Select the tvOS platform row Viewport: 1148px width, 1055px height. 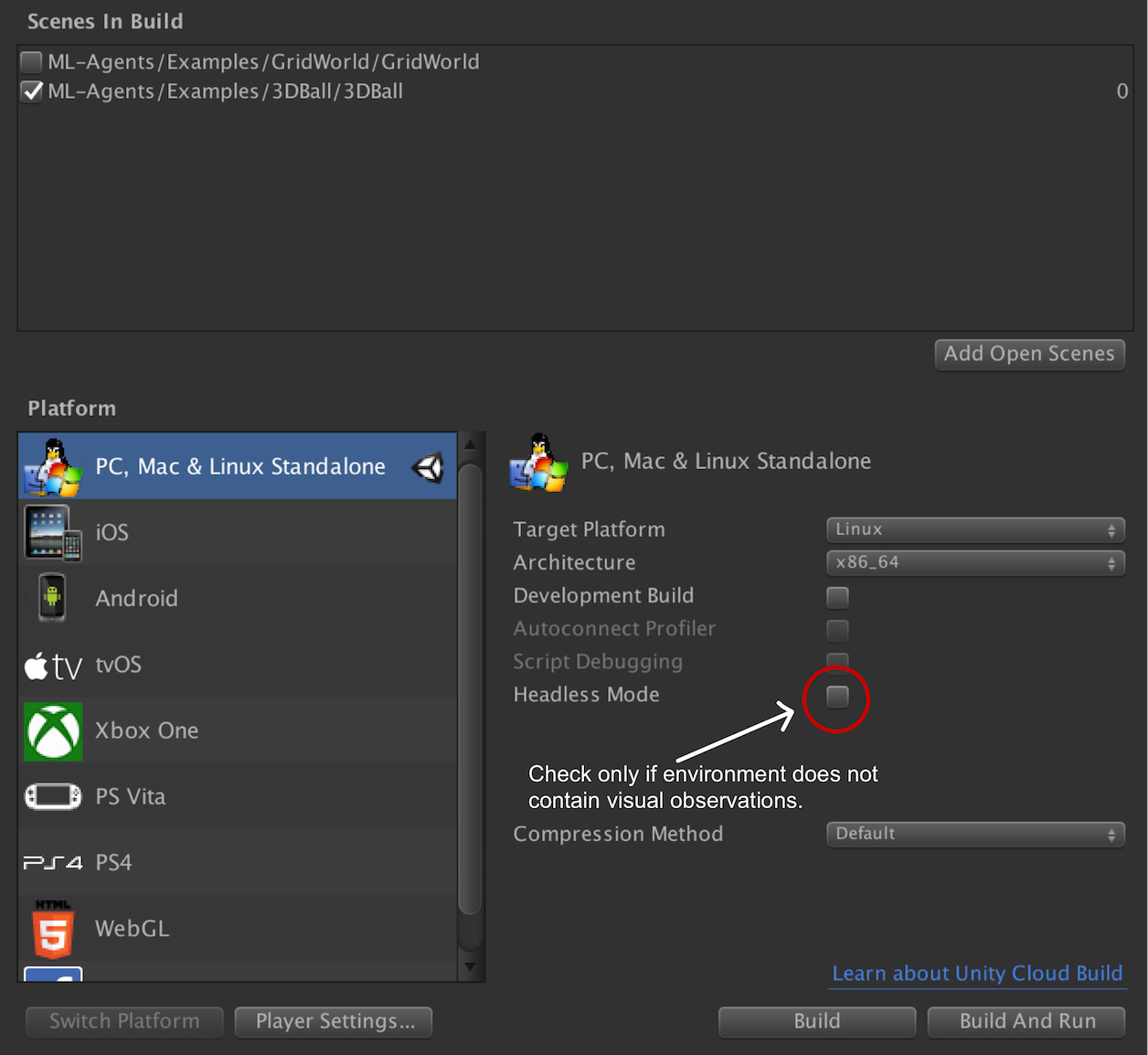click(x=238, y=665)
